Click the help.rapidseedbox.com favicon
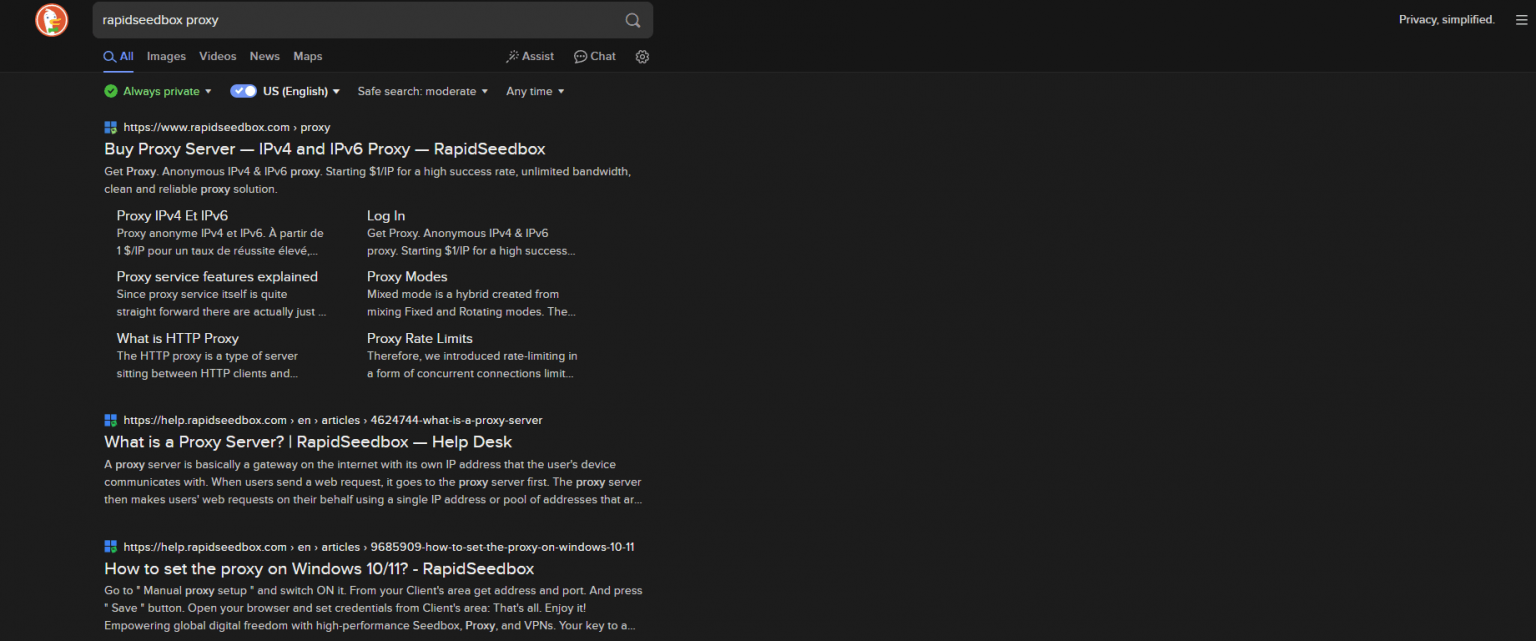 (x=110, y=420)
